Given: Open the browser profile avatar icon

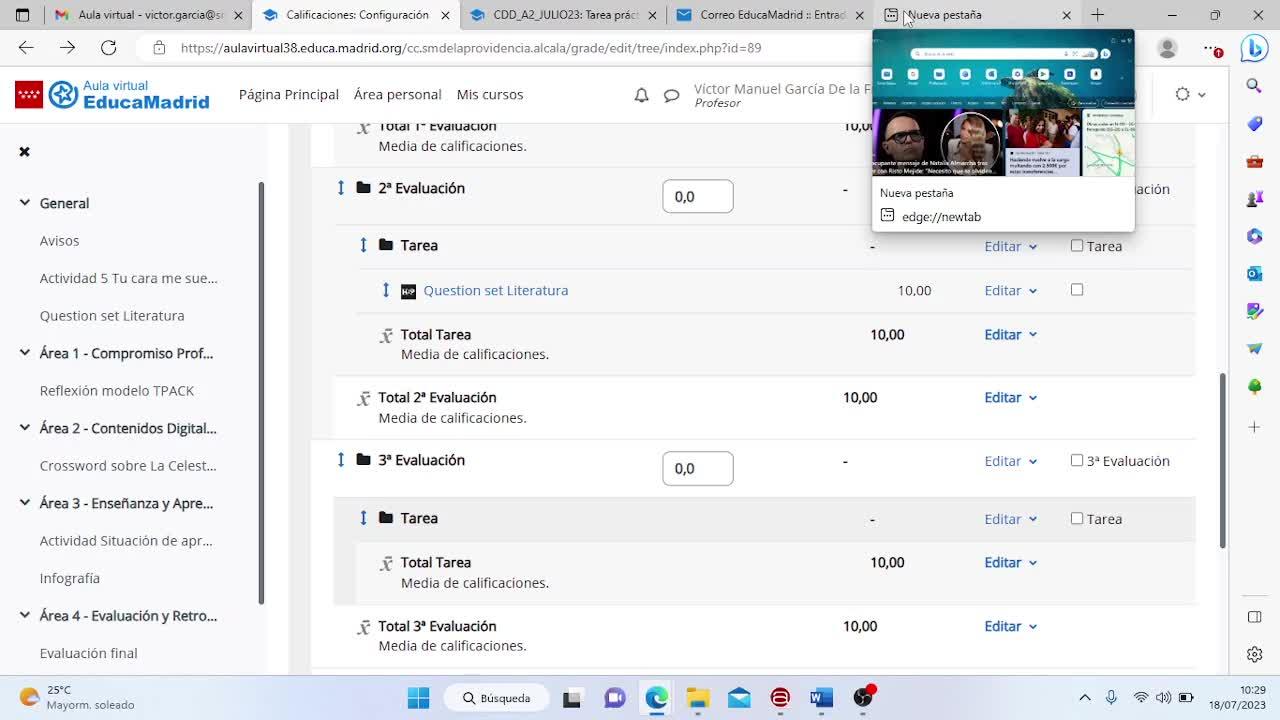Looking at the screenshot, I should [x=1167, y=48].
